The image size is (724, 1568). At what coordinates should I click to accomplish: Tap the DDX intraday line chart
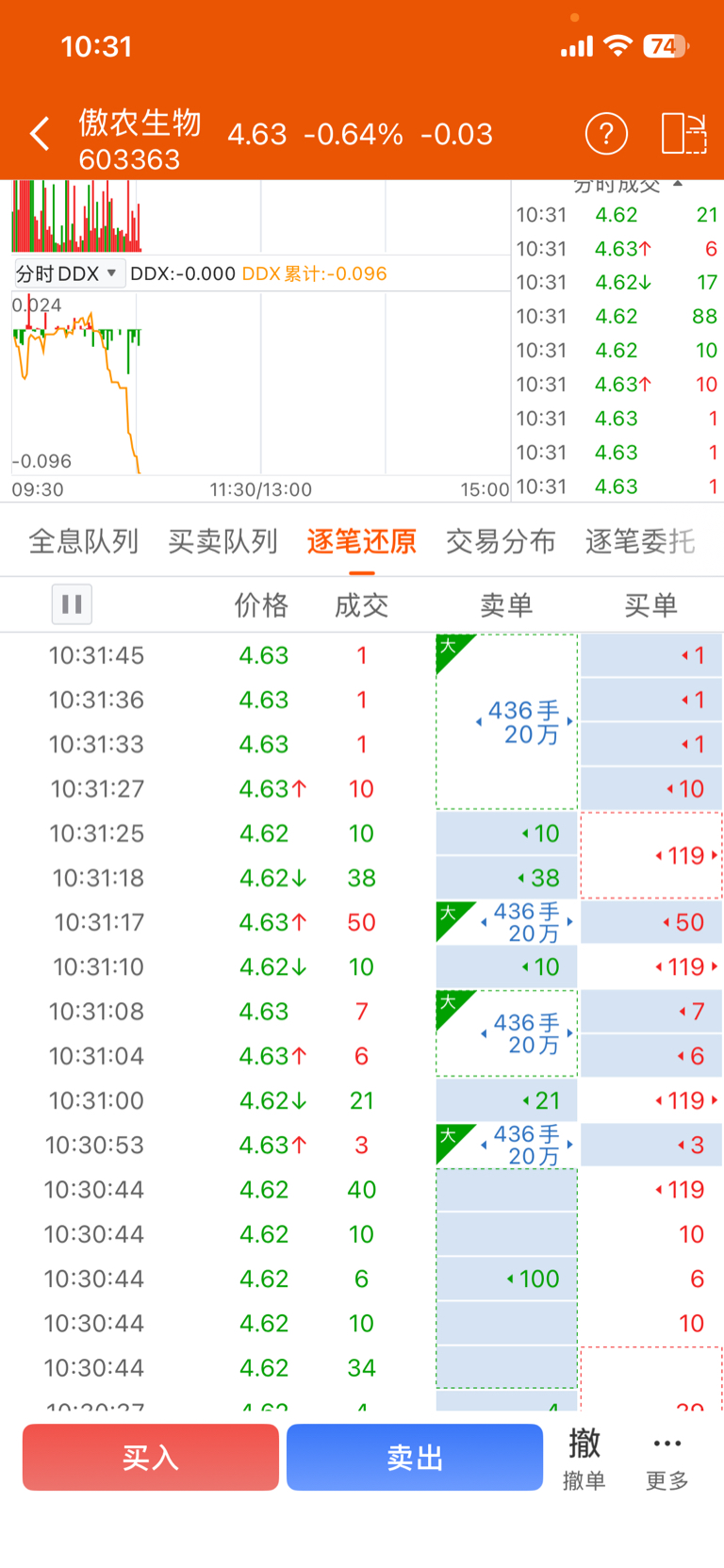[260, 384]
